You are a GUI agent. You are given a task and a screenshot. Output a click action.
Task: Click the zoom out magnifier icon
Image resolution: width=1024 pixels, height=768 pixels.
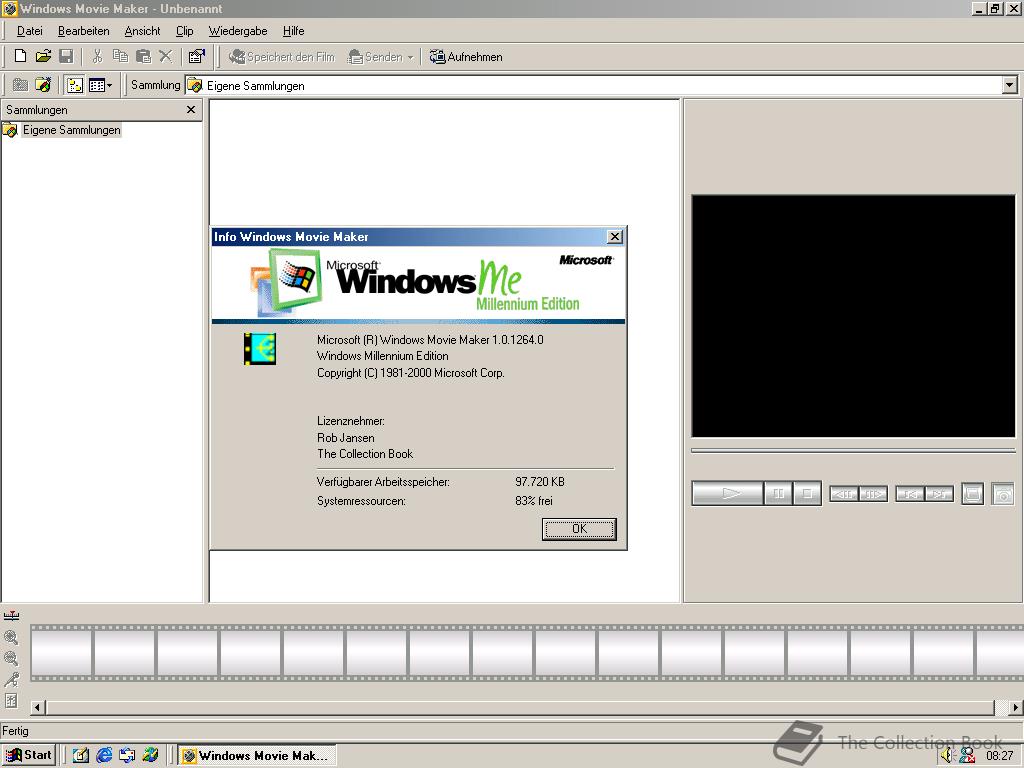pyautogui.click(x=11, y=658)
